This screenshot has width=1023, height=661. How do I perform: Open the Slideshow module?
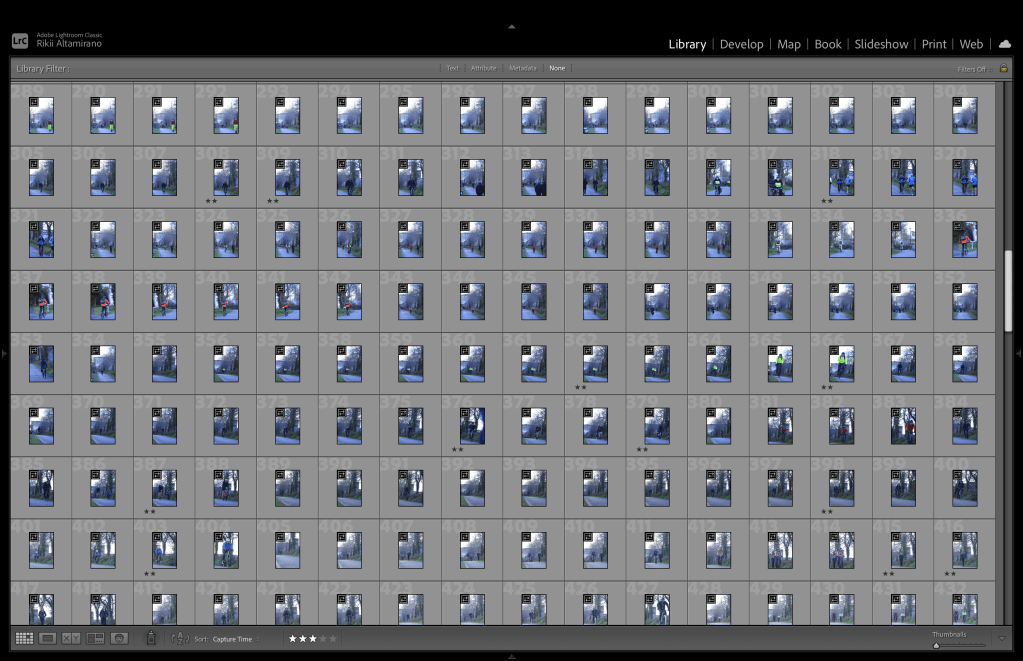click(x=881, y=44)
